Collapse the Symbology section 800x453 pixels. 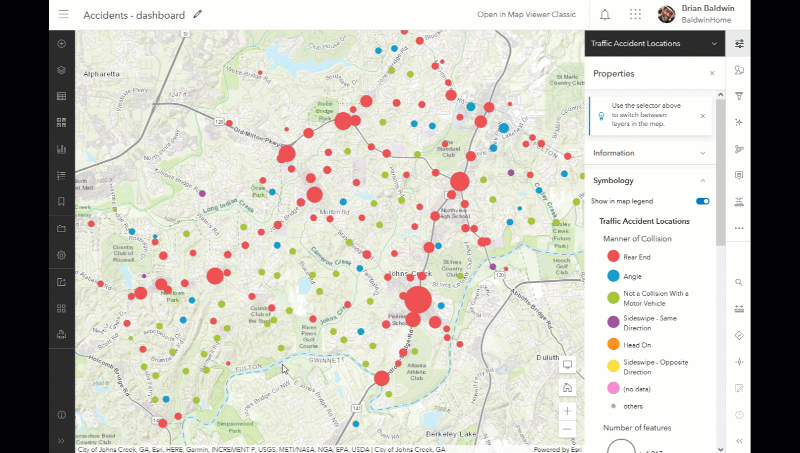(x=651, y=181)
